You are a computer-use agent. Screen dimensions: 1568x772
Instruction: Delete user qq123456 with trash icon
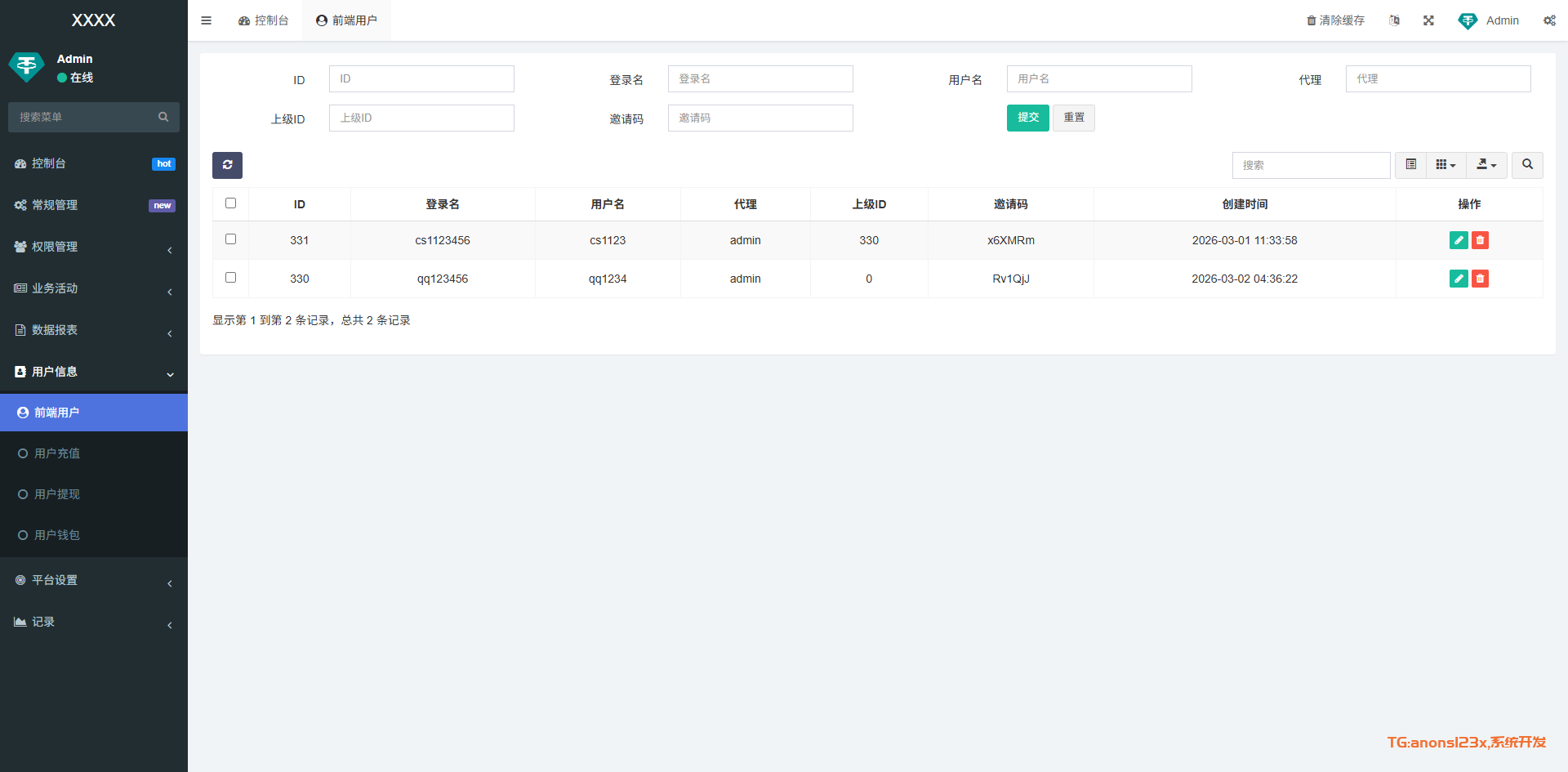click(1480, 279)
